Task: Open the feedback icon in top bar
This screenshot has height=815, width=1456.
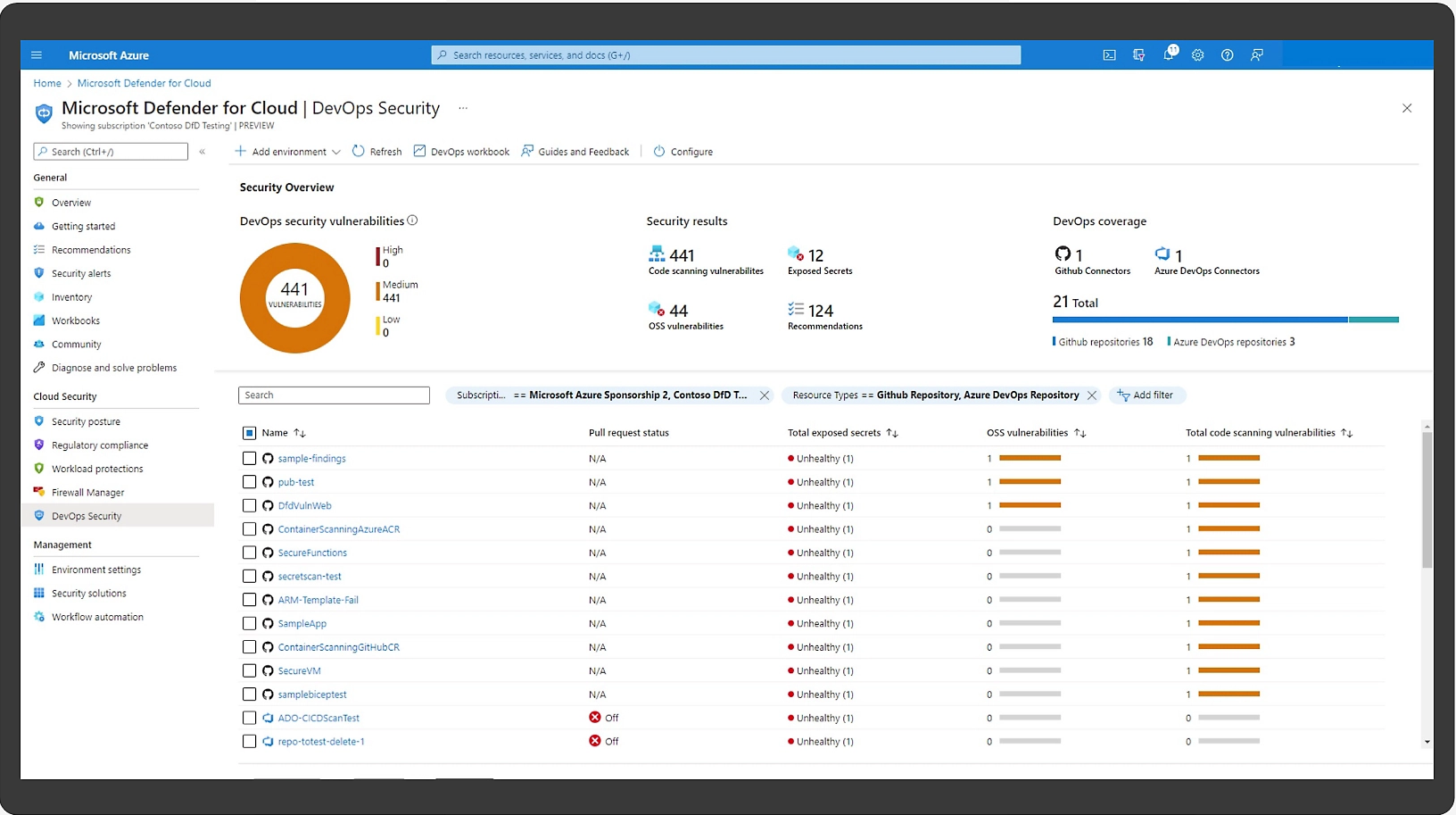Action: pyautogui.click(x=1257, y=55)
